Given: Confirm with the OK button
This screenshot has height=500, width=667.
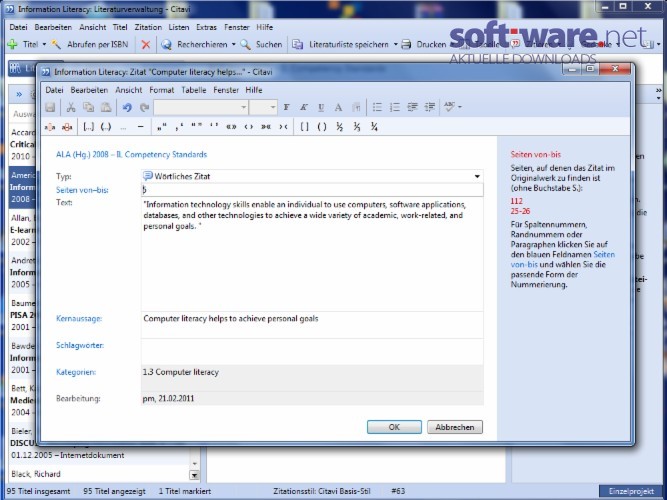Looking at the screenshot, I should pyautogui.click(x=394, y=427).
